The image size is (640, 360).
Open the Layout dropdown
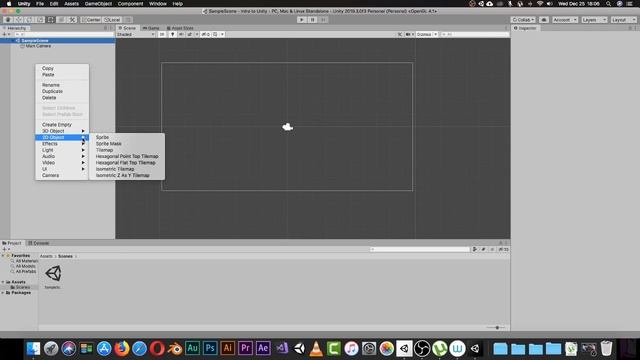(x=624, y=20)
